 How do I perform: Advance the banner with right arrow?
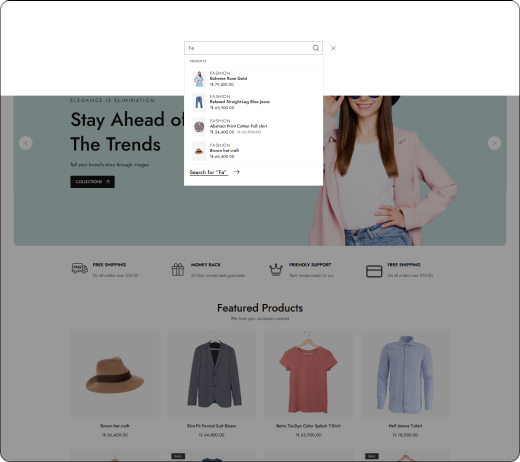494,143
